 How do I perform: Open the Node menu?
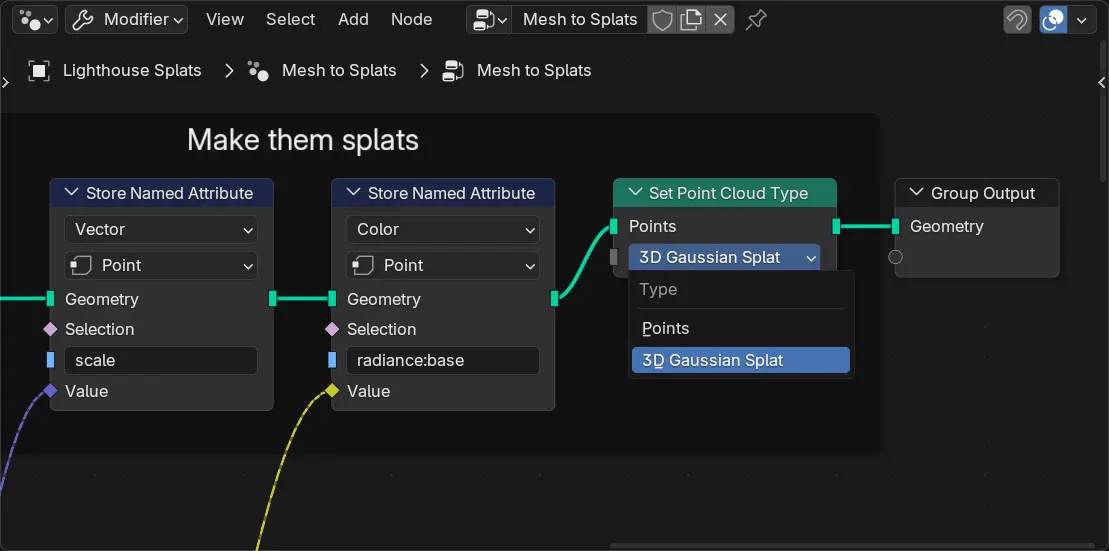[x=412, y=20]
